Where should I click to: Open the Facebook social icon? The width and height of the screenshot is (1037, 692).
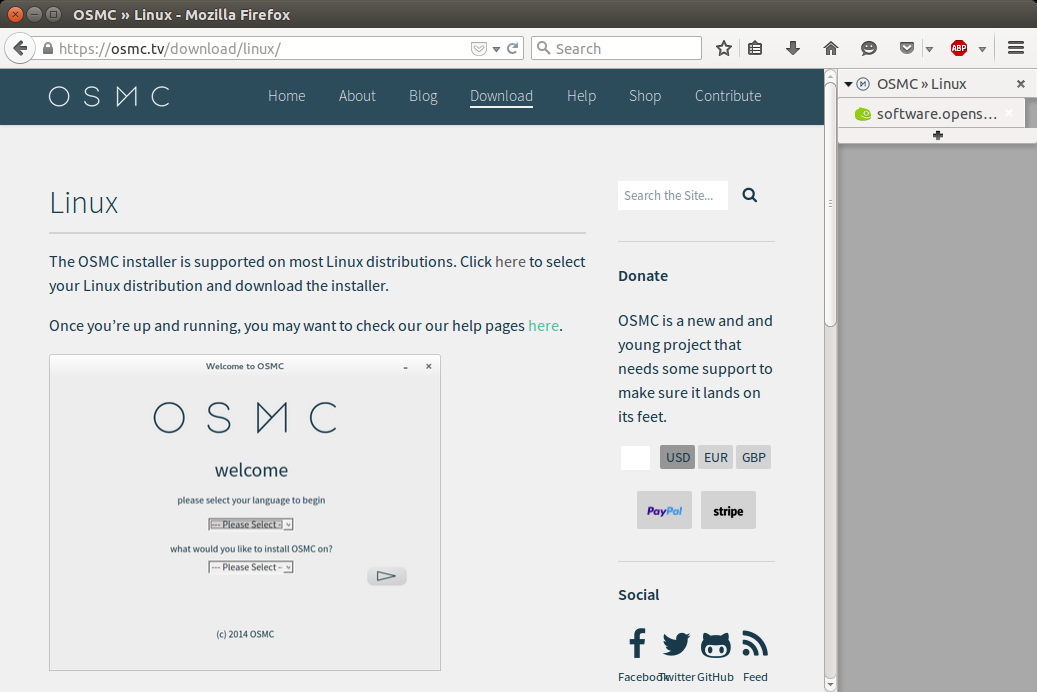click(x=637, y=644)
